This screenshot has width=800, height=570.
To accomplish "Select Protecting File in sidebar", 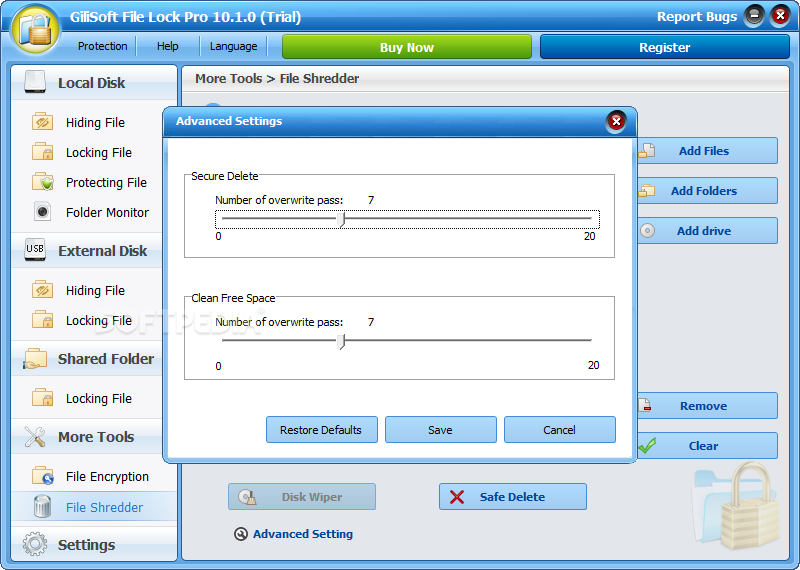I will (x=106, y=182).
